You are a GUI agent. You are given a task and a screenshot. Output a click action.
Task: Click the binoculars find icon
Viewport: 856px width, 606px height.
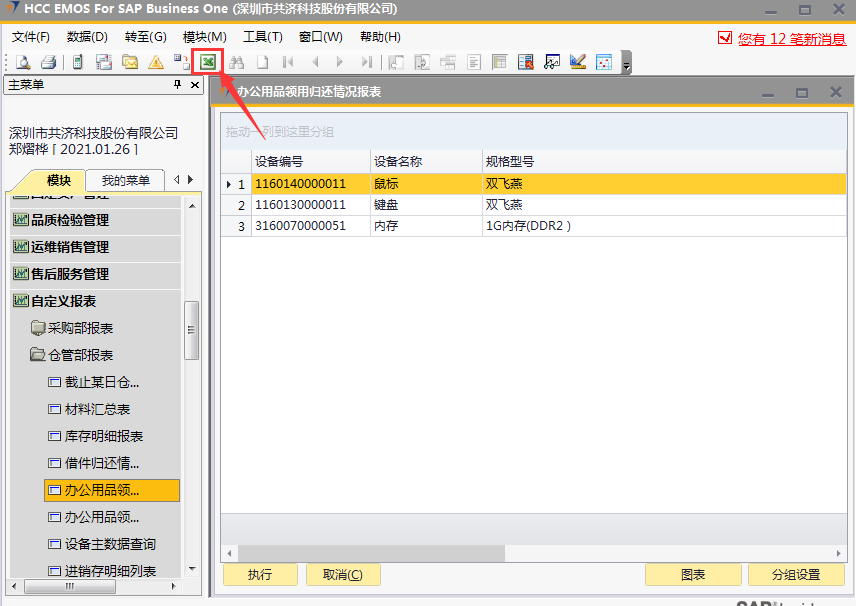237,62
